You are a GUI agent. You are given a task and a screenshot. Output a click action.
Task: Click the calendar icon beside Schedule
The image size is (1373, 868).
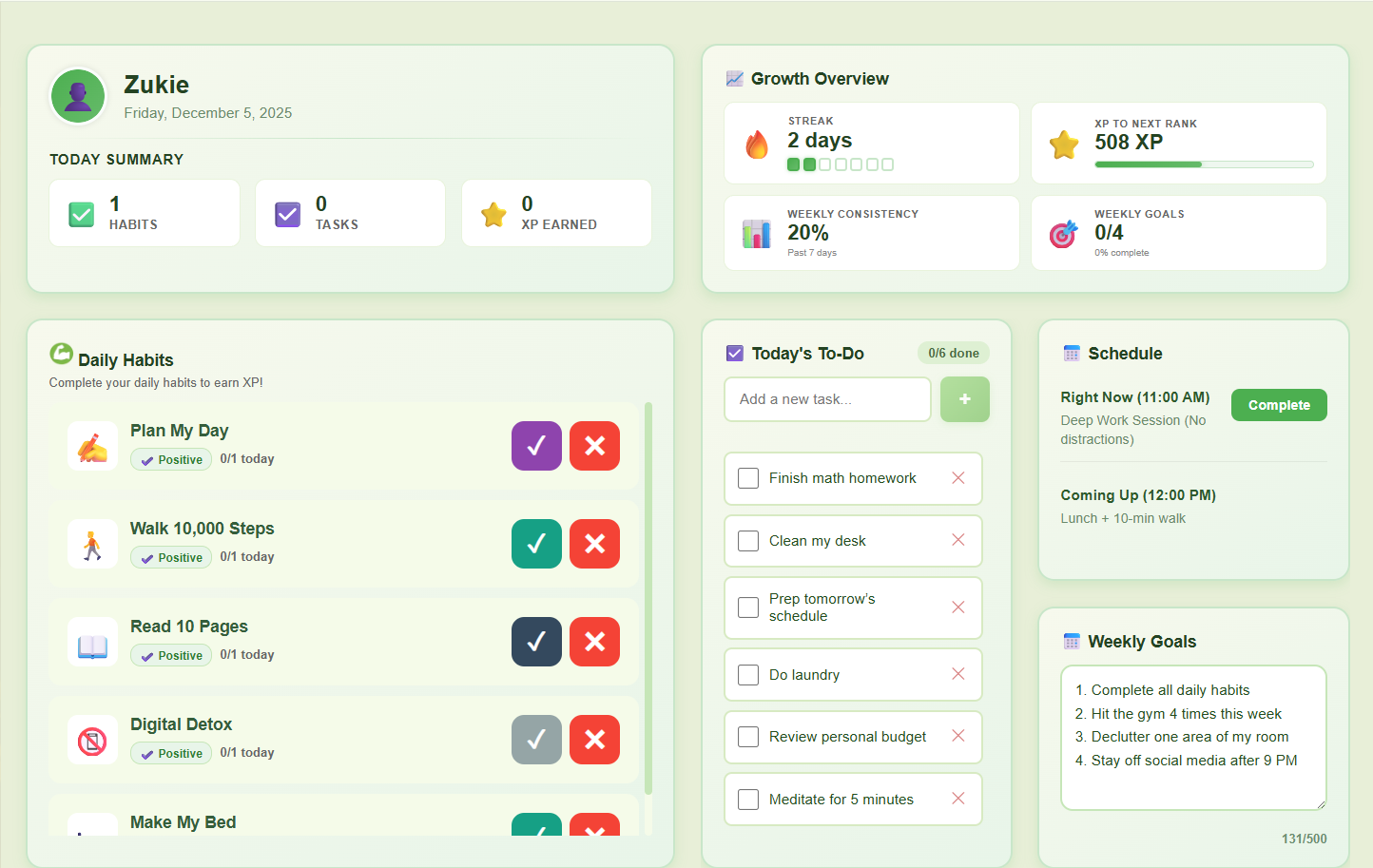point(1071,352)
